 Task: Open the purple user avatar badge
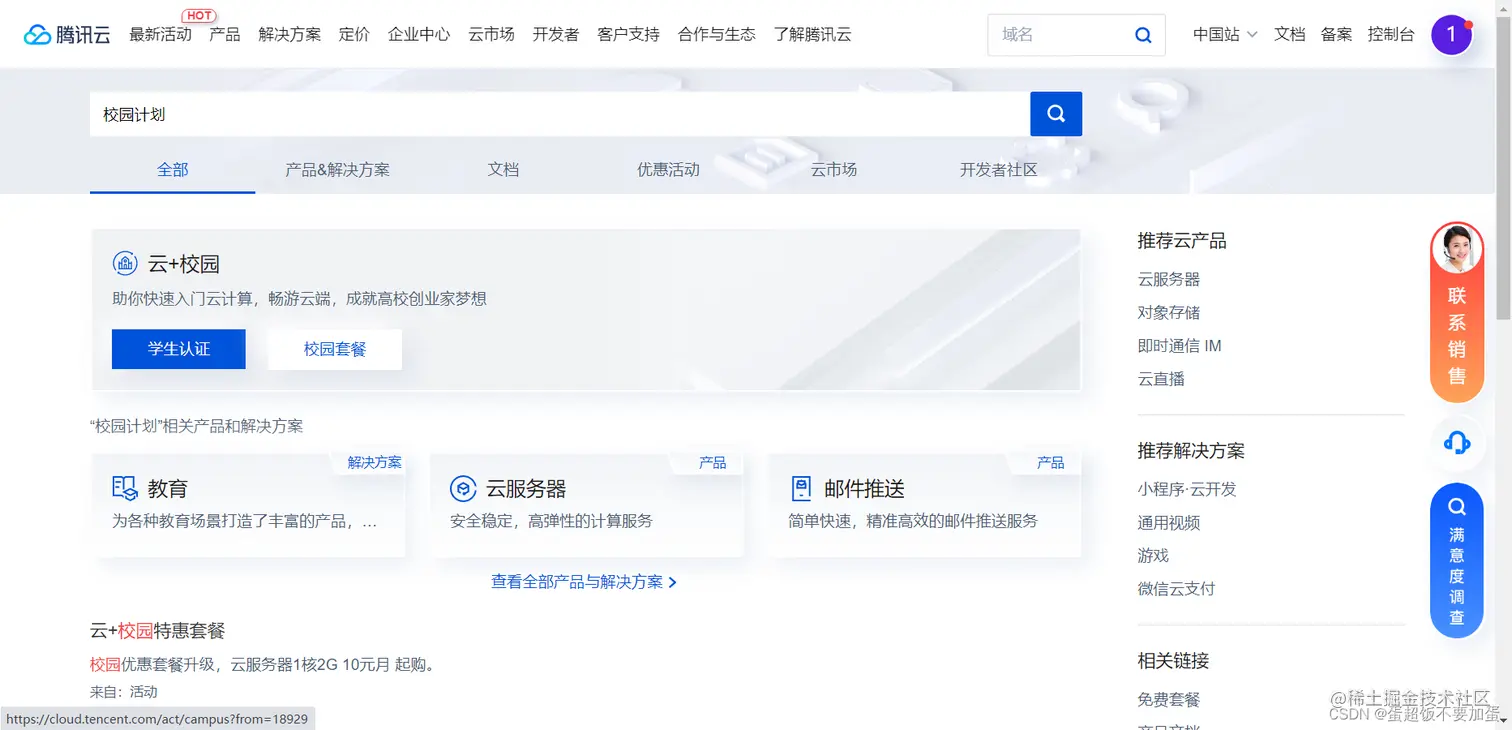coord(1451,35)
